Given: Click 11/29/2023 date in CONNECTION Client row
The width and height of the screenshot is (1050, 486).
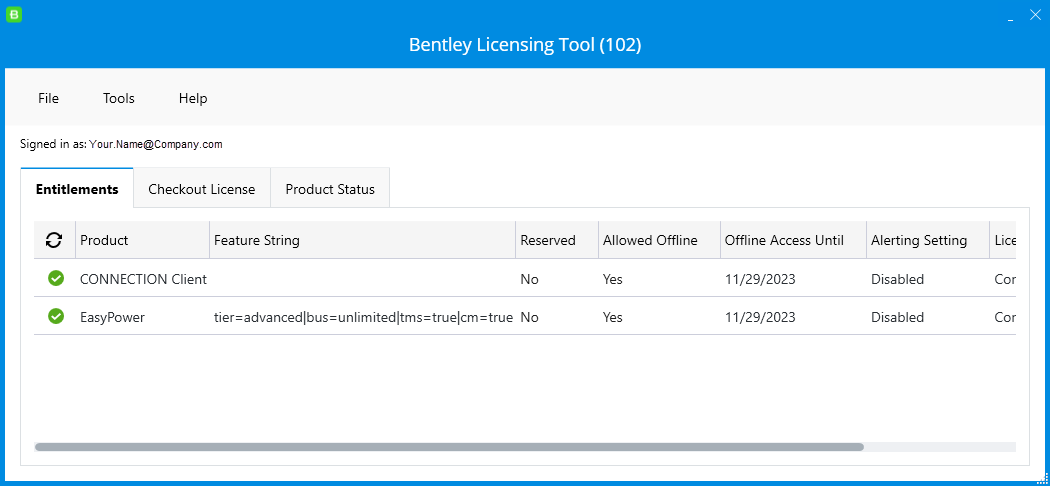Looking at the screenshot, I should 760,279.
